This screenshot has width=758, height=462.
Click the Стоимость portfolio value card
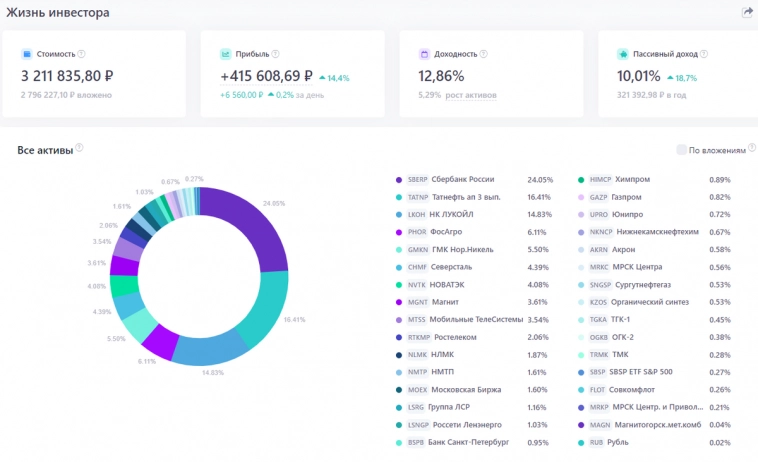tap(94, 74)
